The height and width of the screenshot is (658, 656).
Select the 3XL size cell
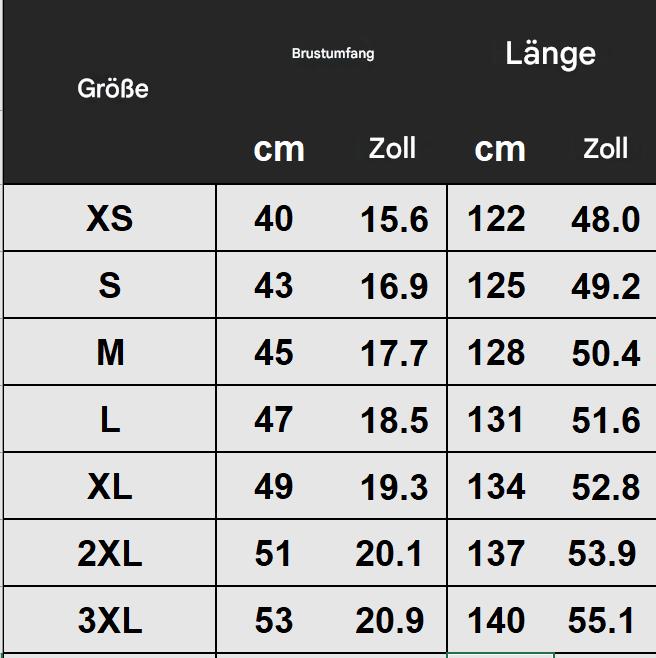point(110,620)
